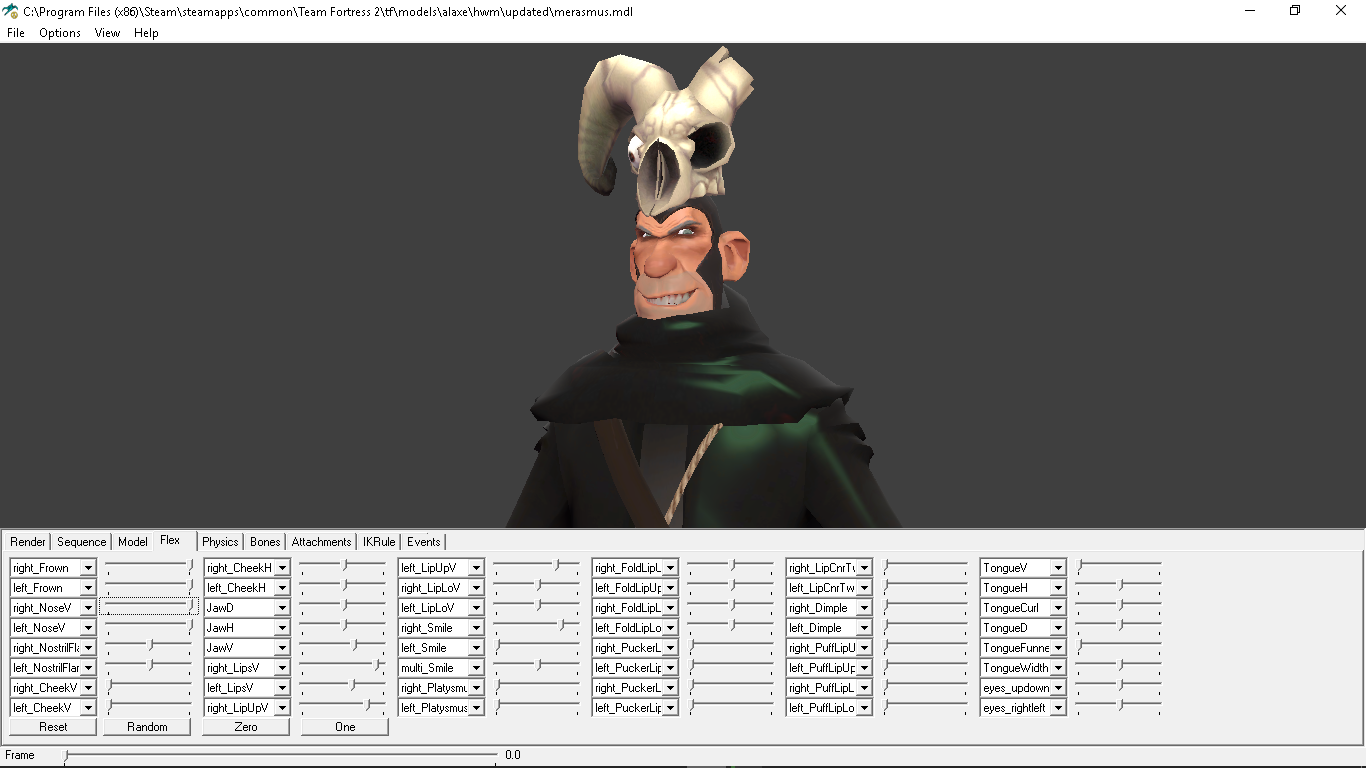Click the slider beside right_Frown
1366x768 pixels.
click(149, 567)
